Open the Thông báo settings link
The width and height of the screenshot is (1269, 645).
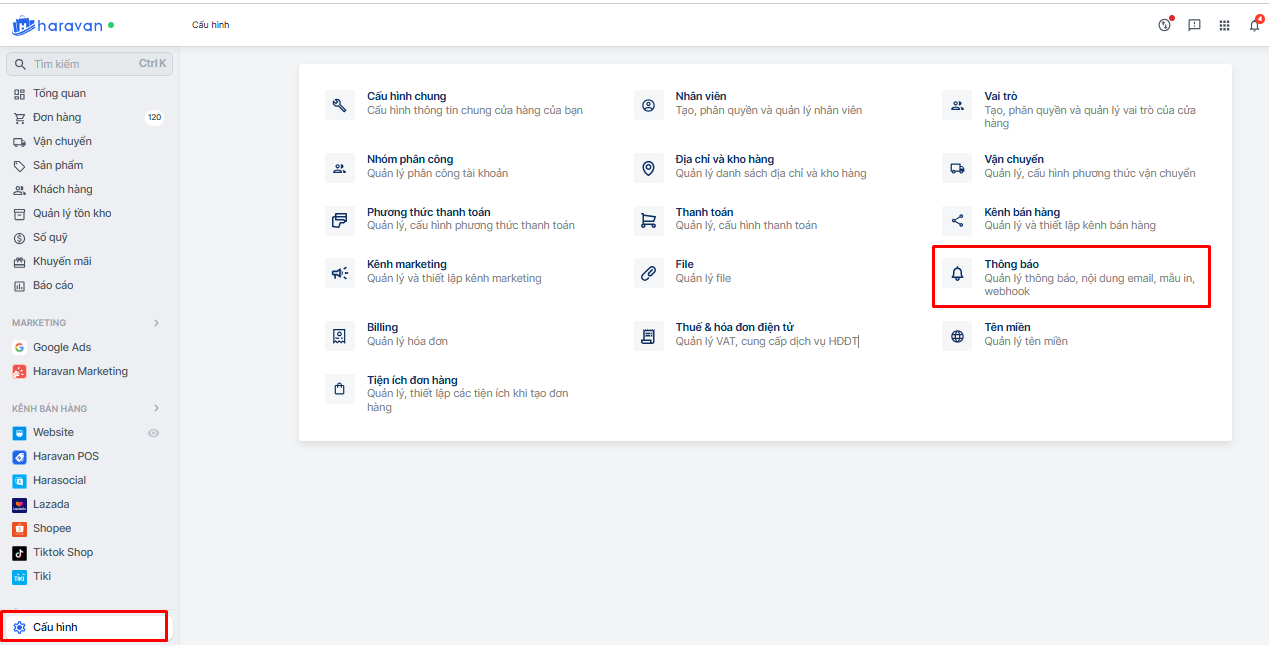click(1011, 264)
